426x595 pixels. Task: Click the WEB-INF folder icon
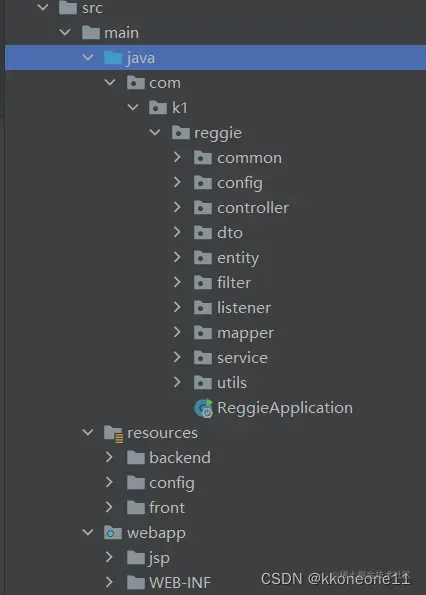pyautogui.click(x=136, y=582)
